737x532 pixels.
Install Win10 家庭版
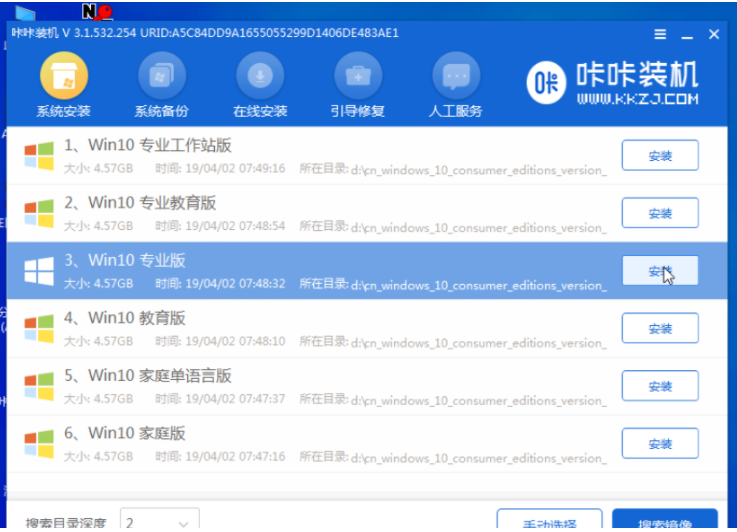point(660,444)
